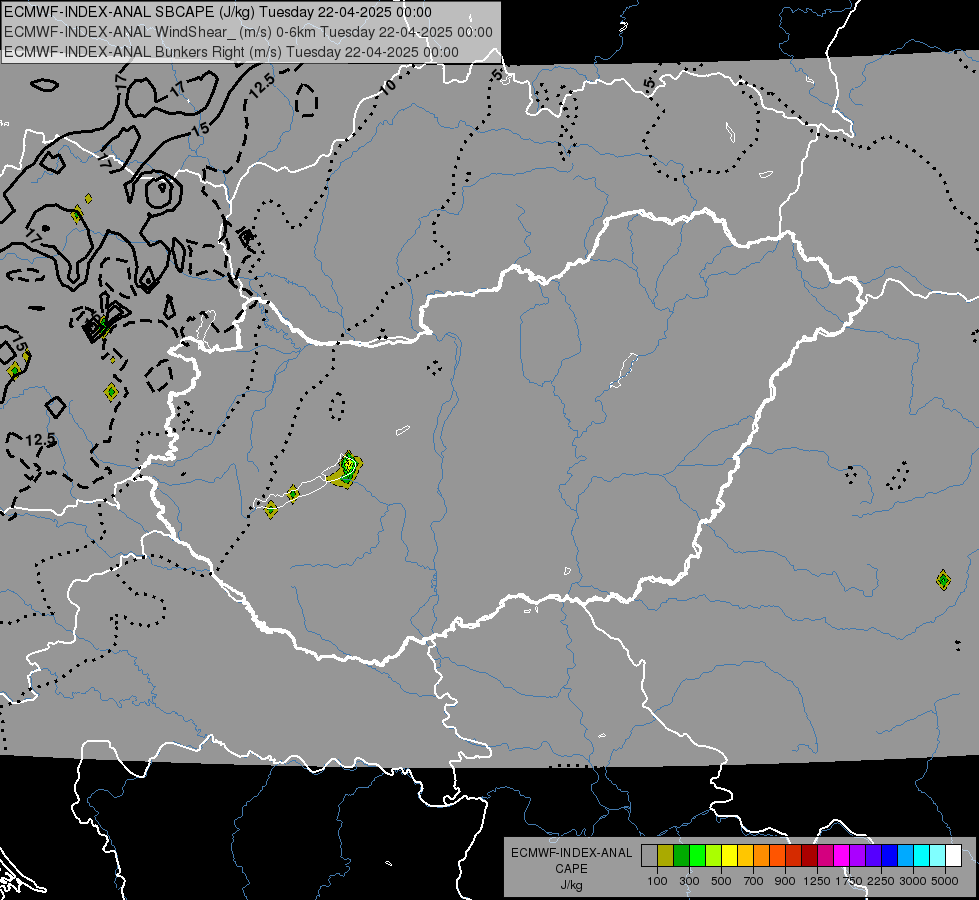Click the 3000 legend tick label
The height and width of the screenshot is (900, 979).
point(913,881)
